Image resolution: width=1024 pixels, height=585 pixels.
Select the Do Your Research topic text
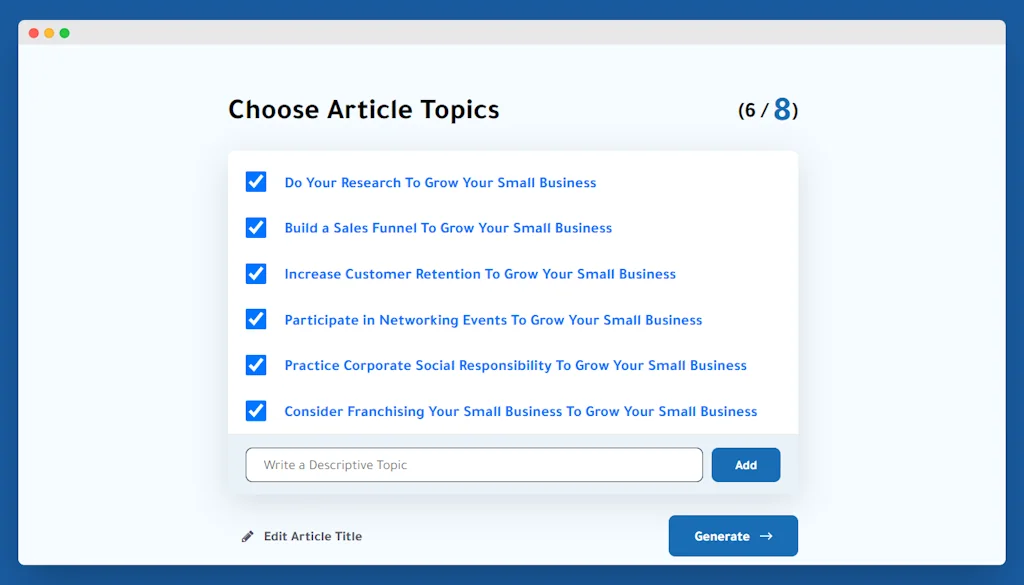click(440, 183)
